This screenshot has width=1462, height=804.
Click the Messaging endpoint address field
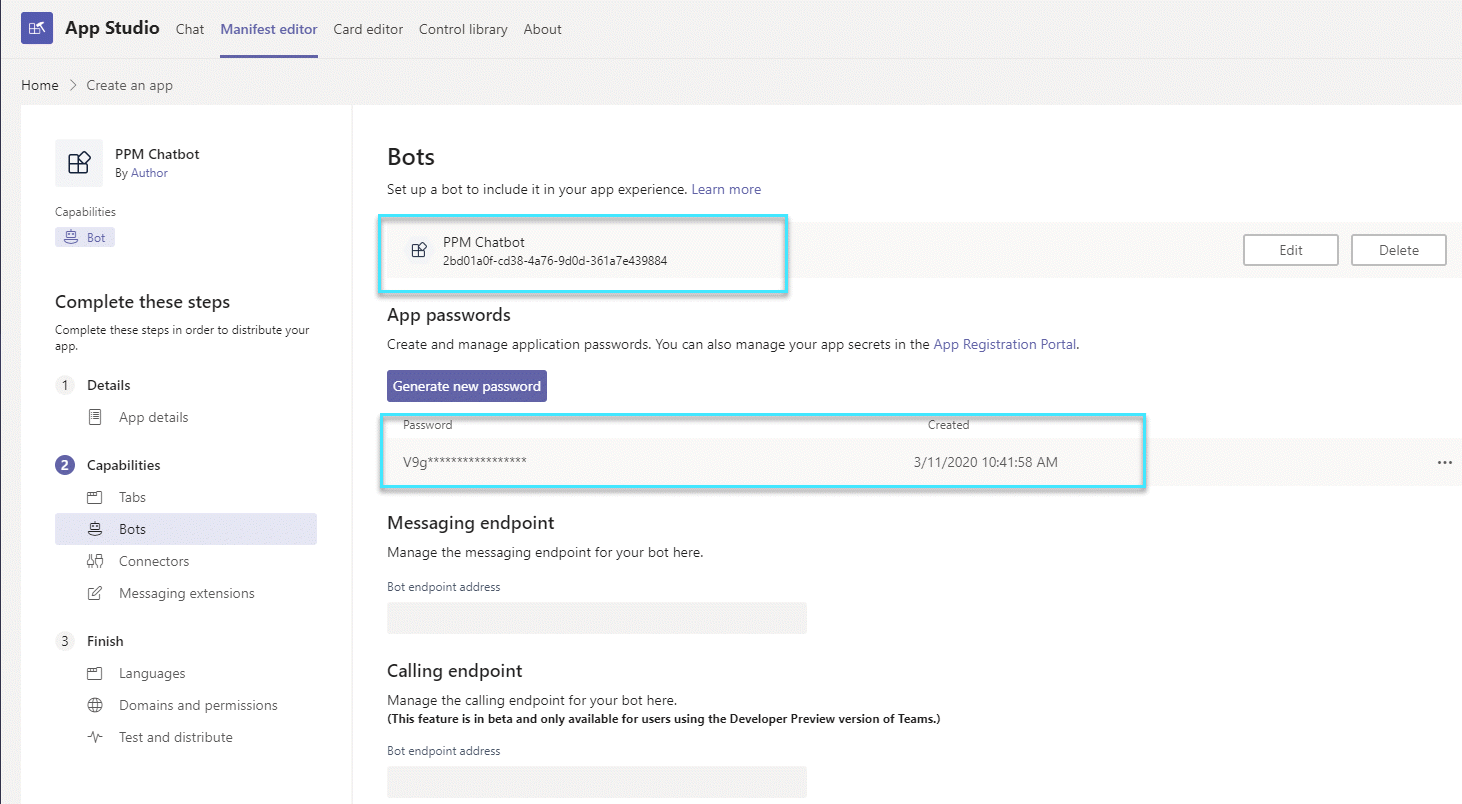[x=597, y=618]
